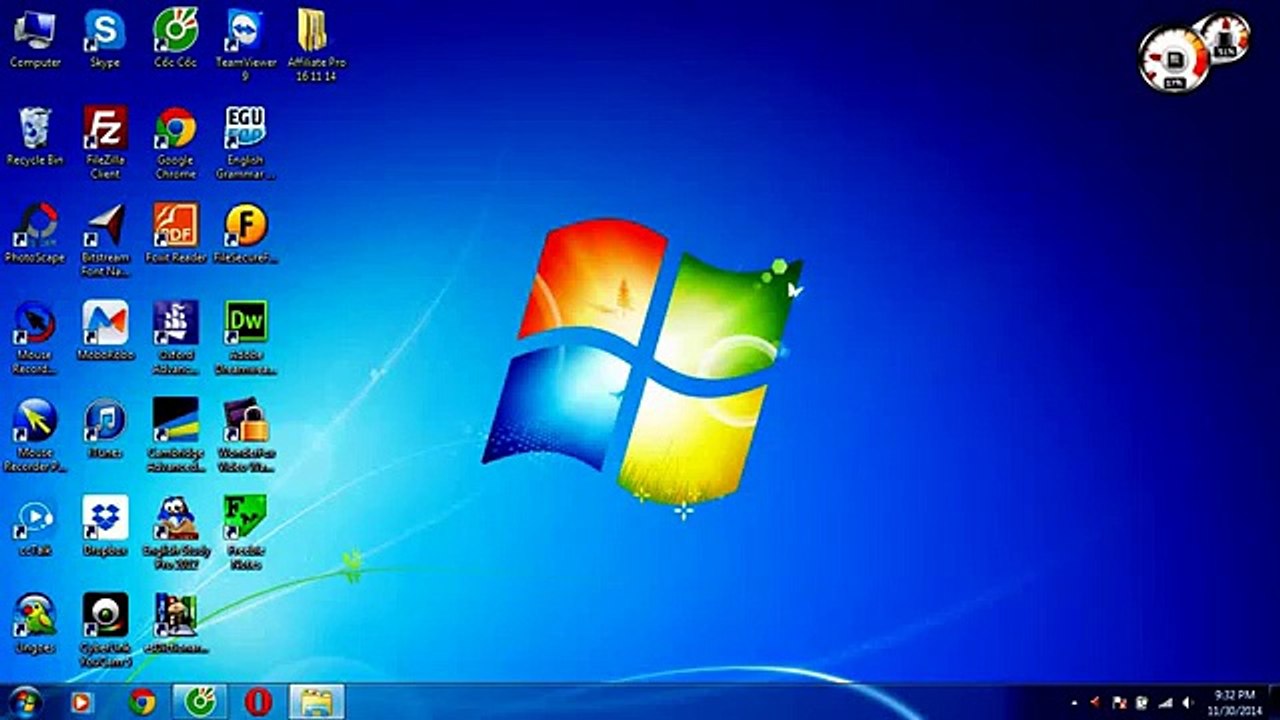Click the ccTalk desktop shortcut
Viewport: 1280px width, 720px height.
click(35, 525)
